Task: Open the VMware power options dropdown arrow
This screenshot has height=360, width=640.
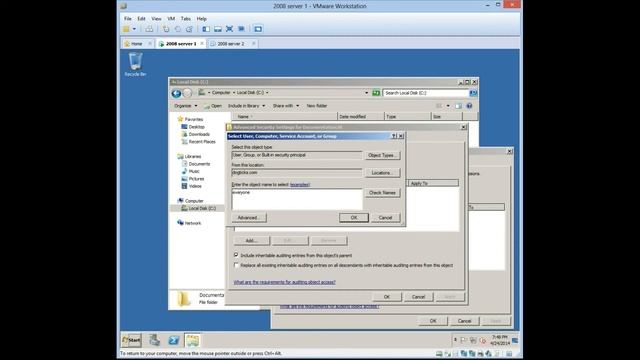Action: pos(134,29)
